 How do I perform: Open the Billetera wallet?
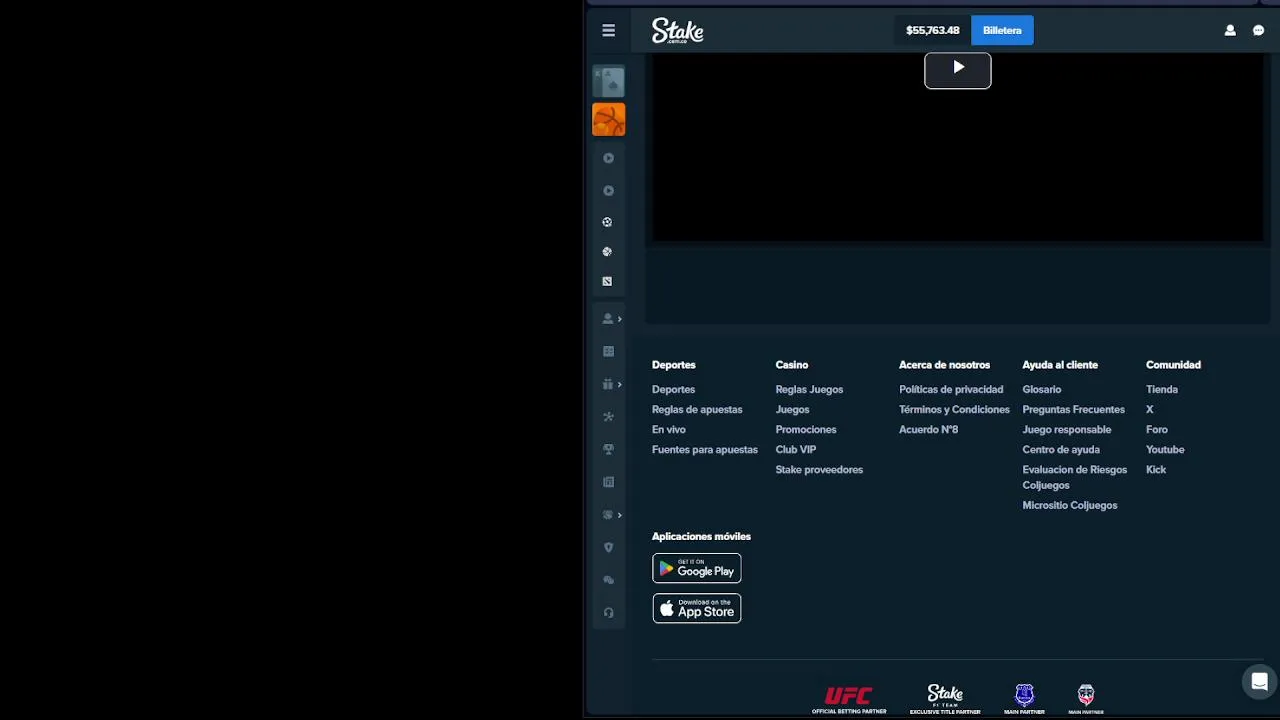tap(1002, 31)
